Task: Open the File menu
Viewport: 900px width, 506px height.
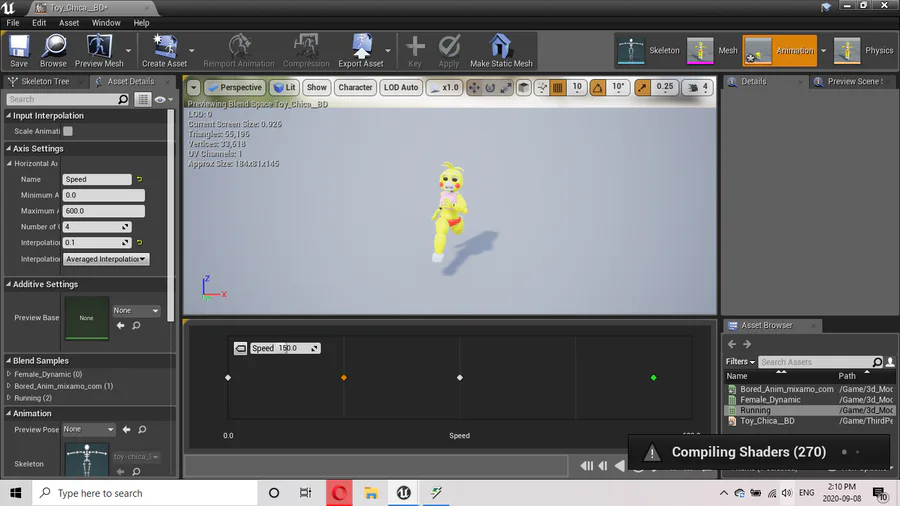Action: click(13, 23)
